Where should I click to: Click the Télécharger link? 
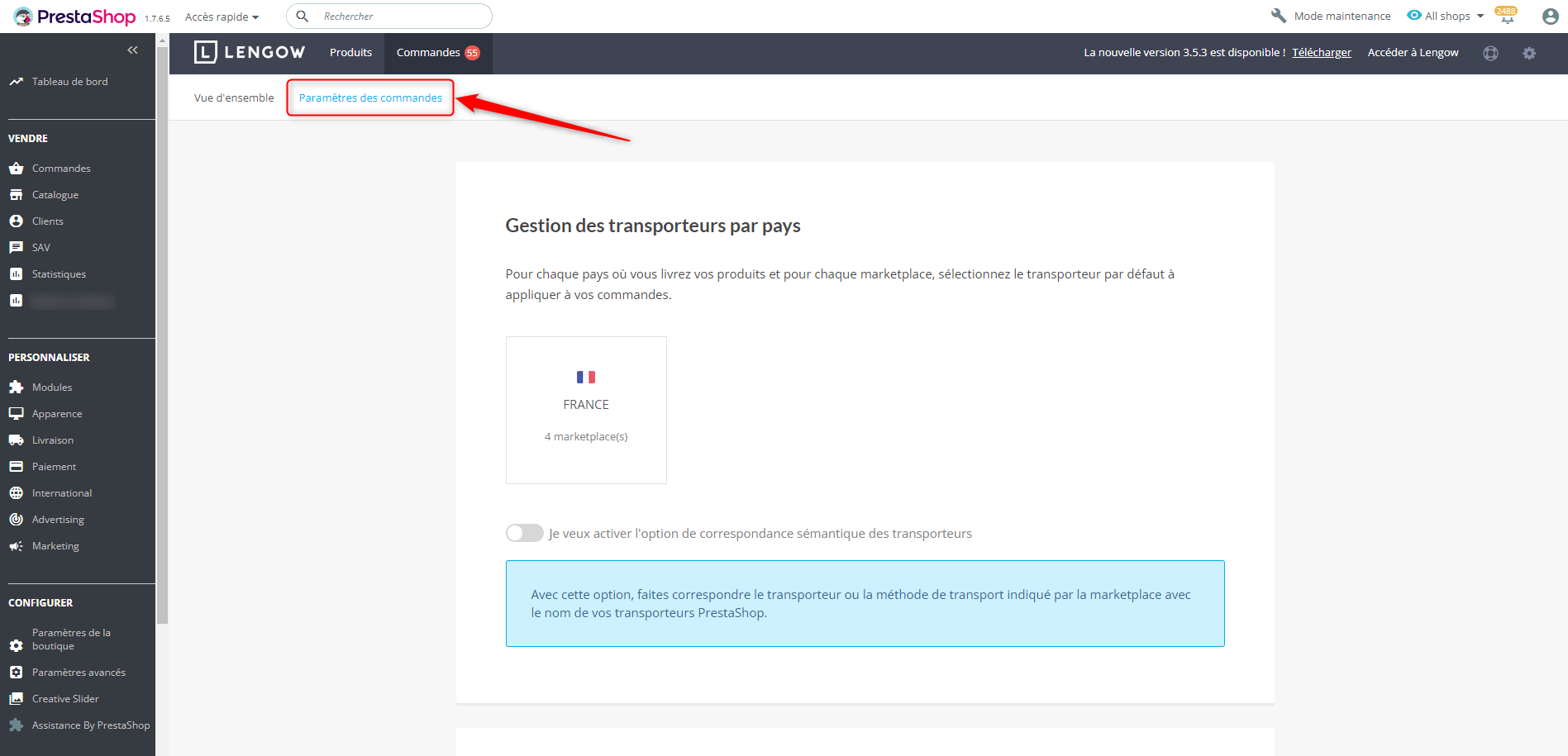(x=1322, y=52)
